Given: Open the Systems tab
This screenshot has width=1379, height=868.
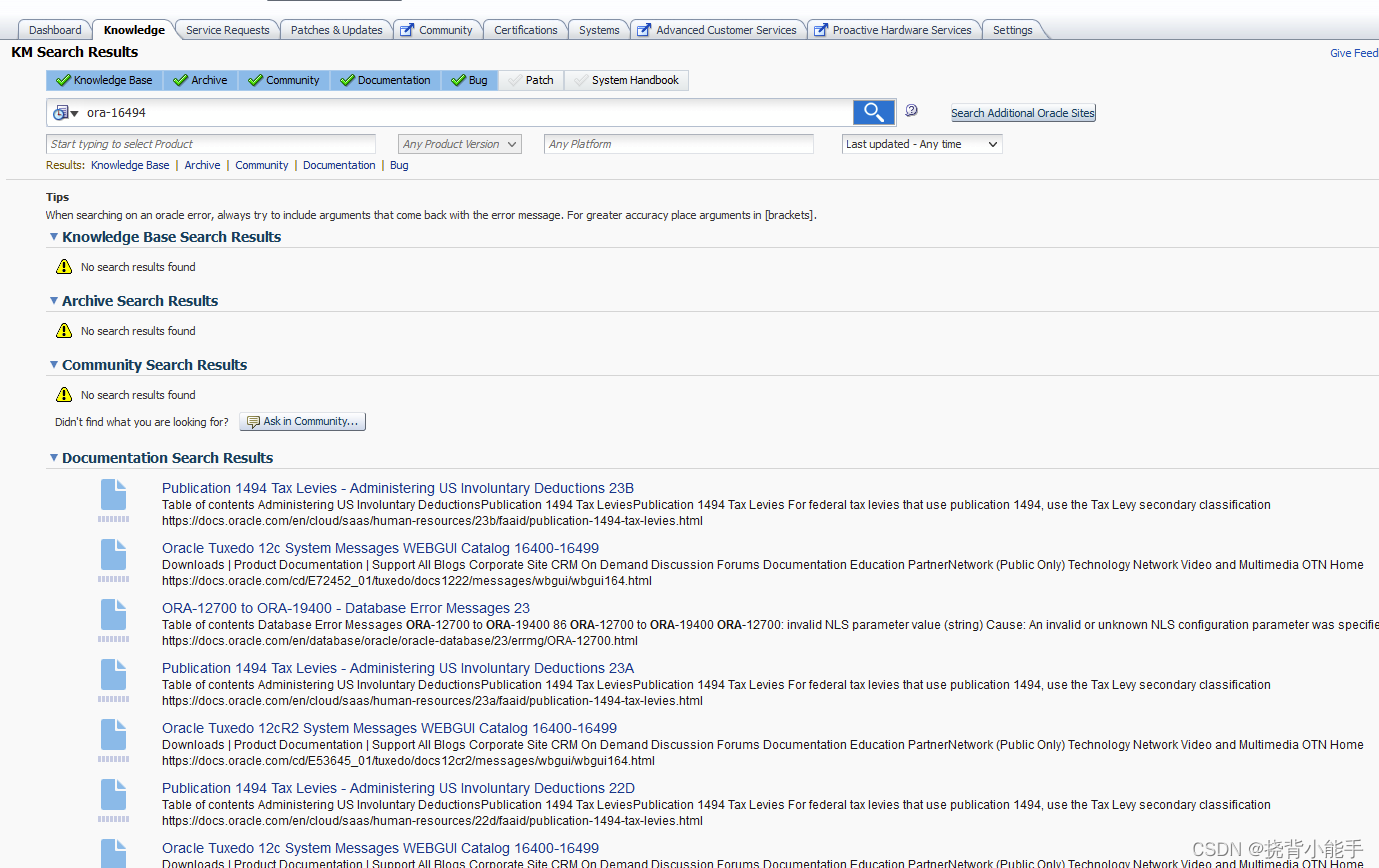Looking at the screenshot, I should point(599,30).
